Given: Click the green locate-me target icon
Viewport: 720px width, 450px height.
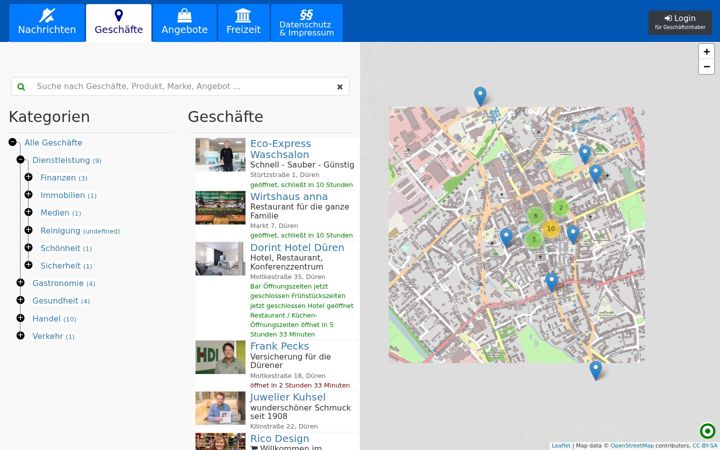Looking at the screenshot, I should click(708, 431).
